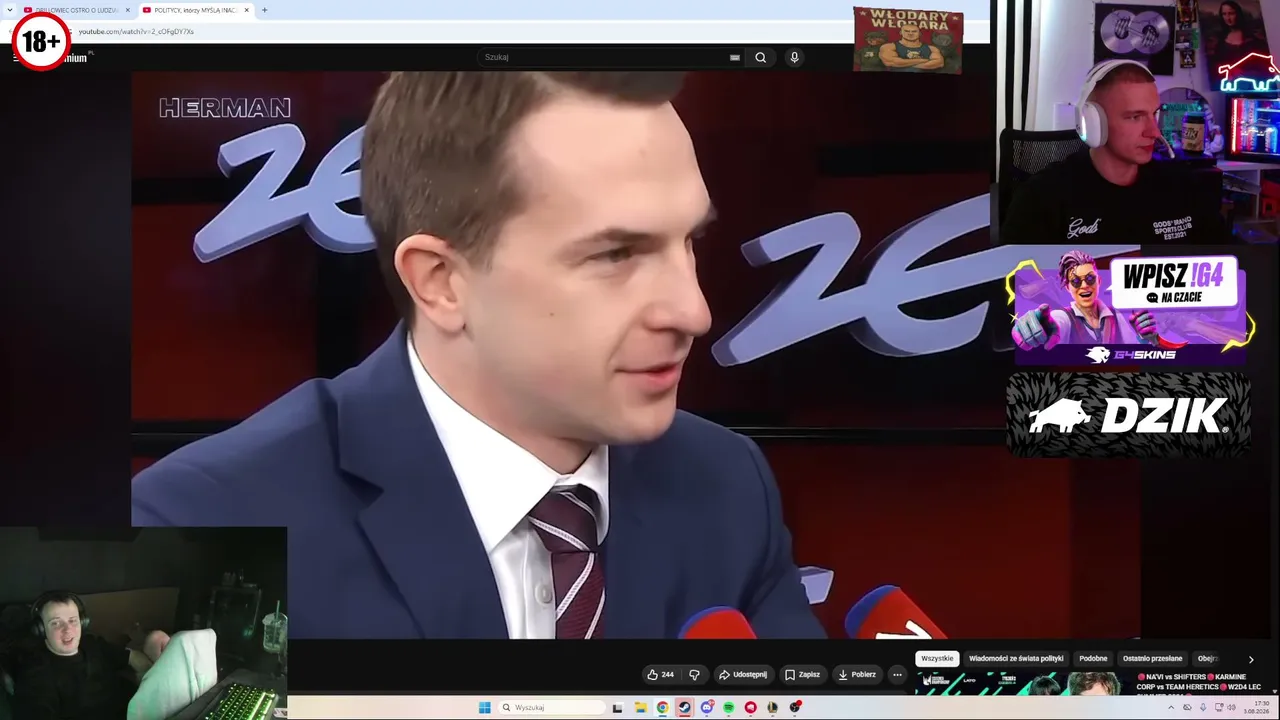
Task: Open Spotify from the taskbar
Action: coord(728,708)
